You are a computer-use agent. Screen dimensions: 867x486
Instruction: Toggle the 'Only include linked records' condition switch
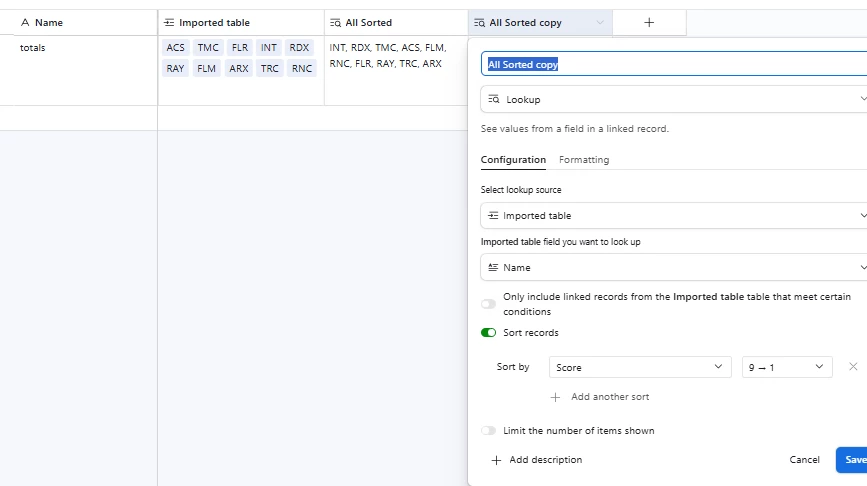click(x=488, y=304)
